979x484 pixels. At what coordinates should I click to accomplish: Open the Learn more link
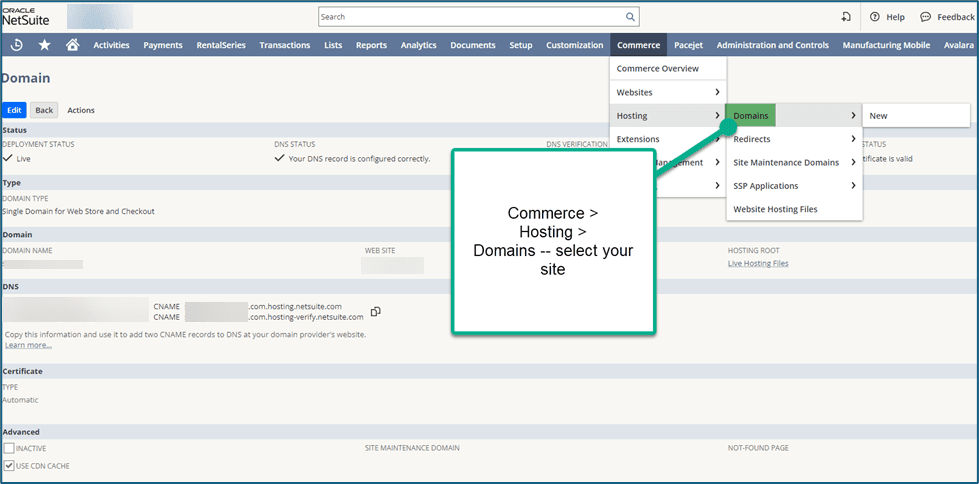pyautogui.click(x=28, y=345)
